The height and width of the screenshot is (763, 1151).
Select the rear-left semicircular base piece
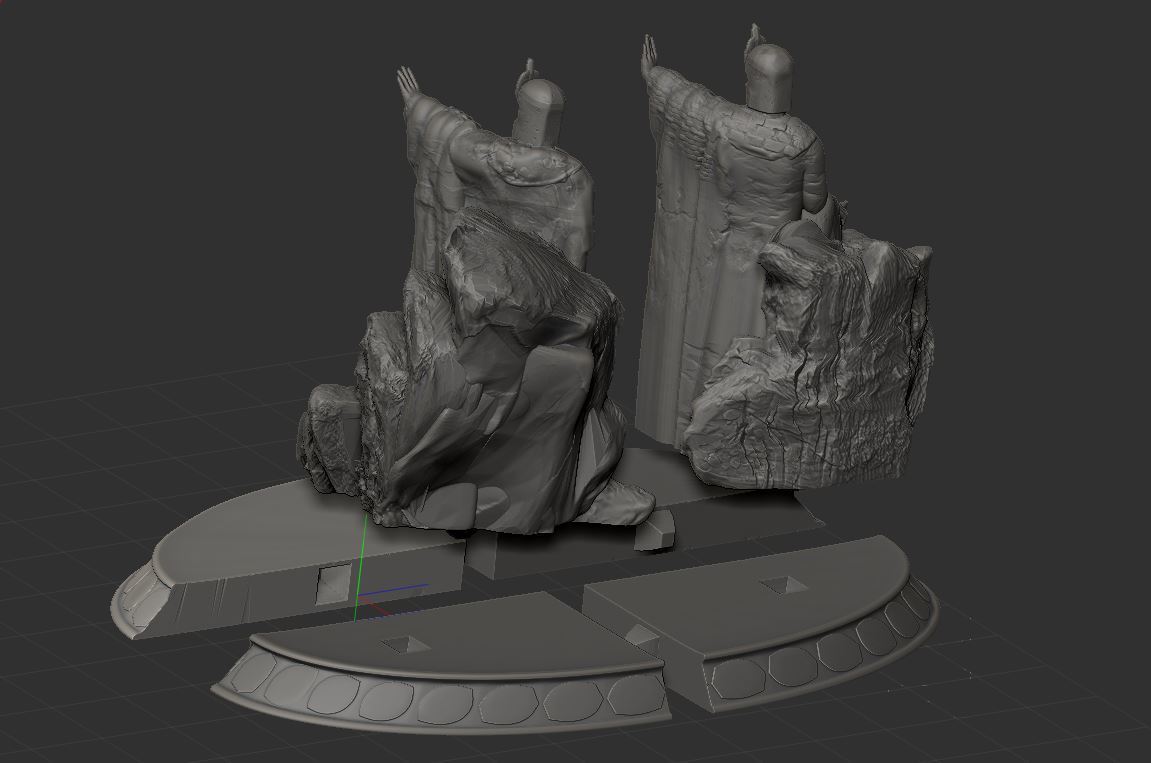click(286, 562)
